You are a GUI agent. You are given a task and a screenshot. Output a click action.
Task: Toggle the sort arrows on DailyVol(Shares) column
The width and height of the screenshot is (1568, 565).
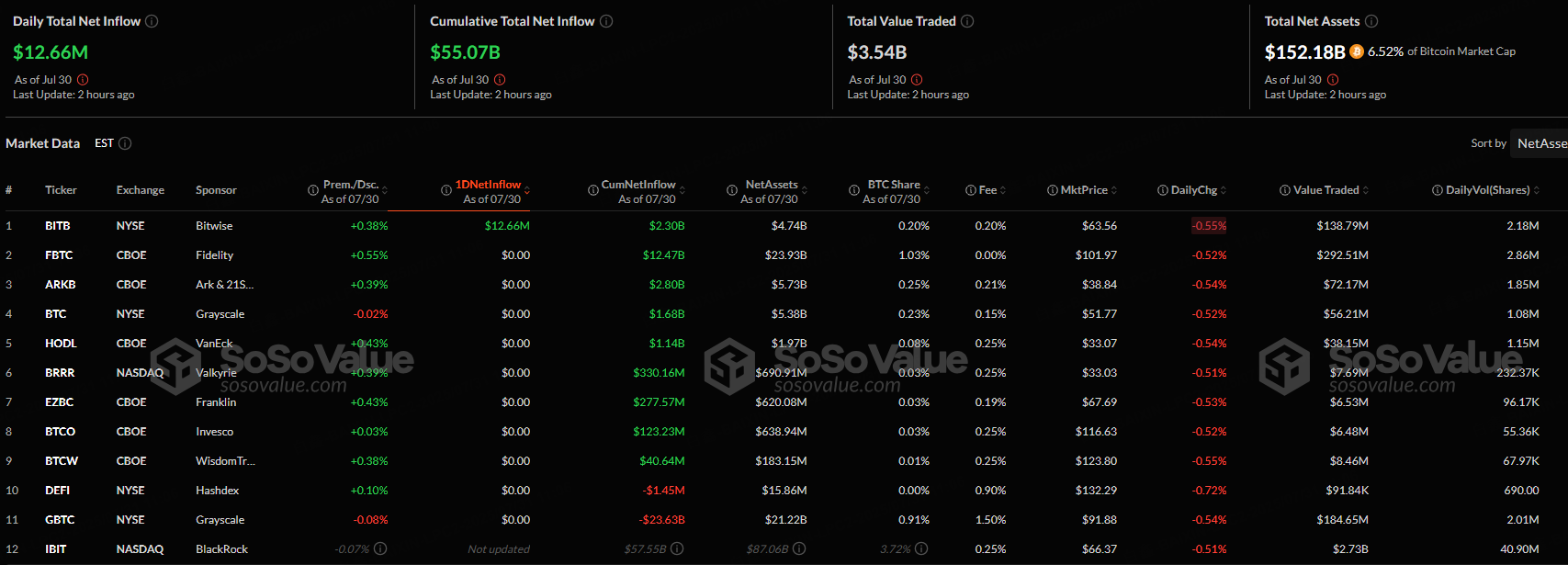pyautogui.click(x=1537, y=190)
